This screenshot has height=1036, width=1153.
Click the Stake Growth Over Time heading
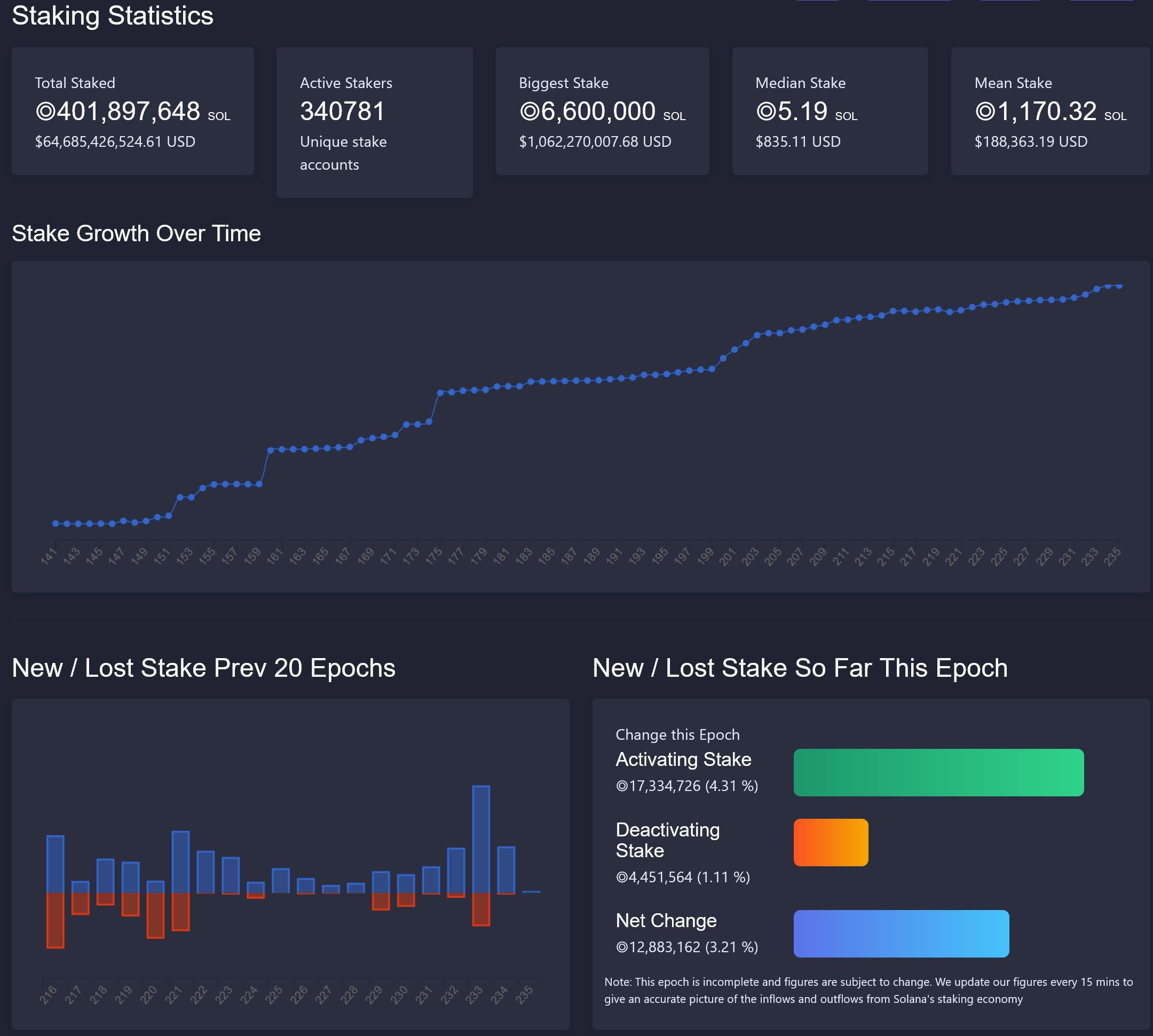tap(136, 233)
